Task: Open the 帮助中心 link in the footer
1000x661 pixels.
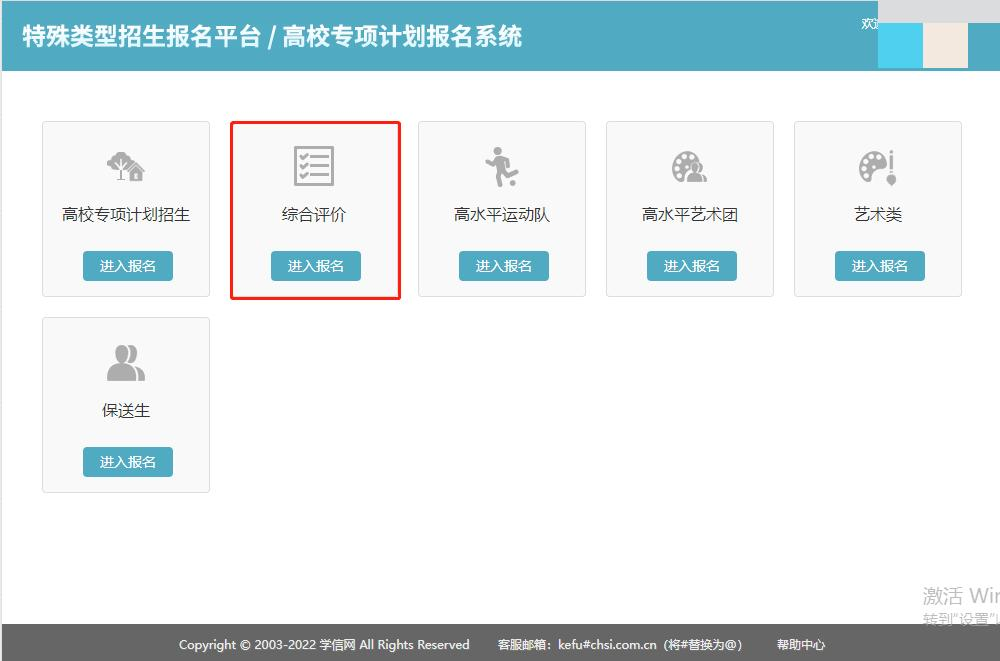Action: pos(800,645)
